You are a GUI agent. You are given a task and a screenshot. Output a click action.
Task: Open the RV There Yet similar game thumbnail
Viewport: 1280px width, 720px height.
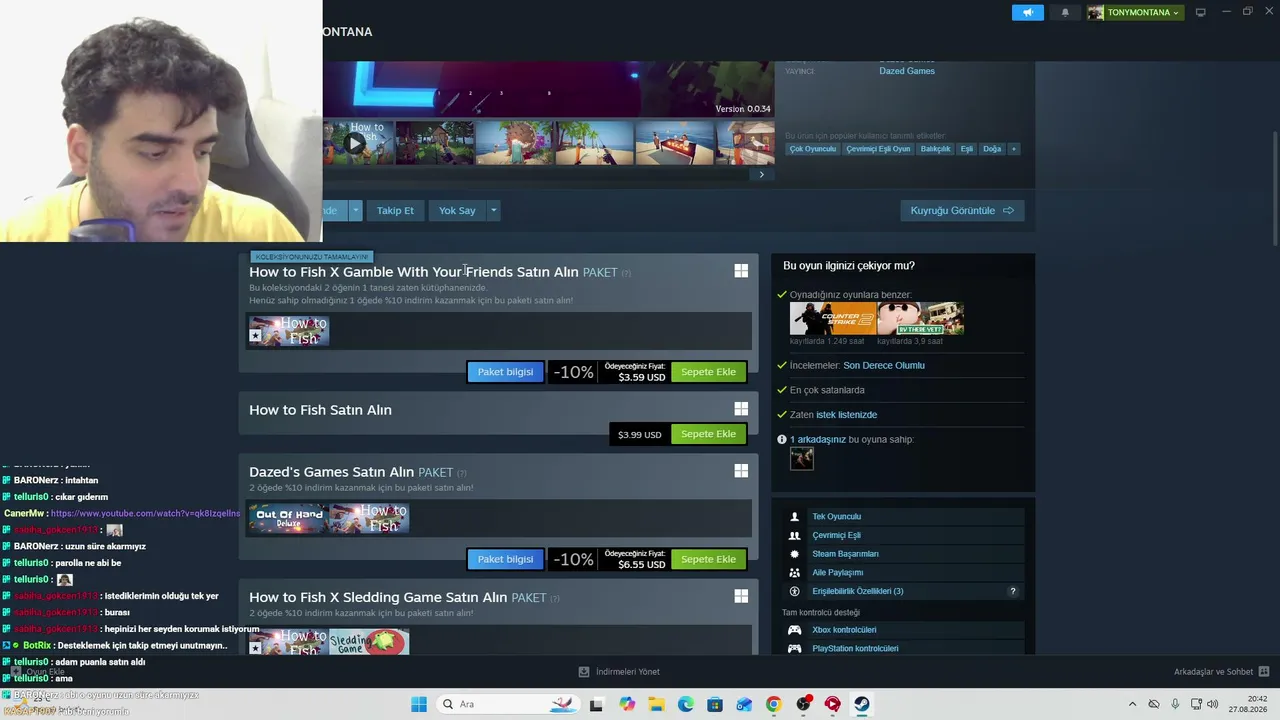point(921,319)
